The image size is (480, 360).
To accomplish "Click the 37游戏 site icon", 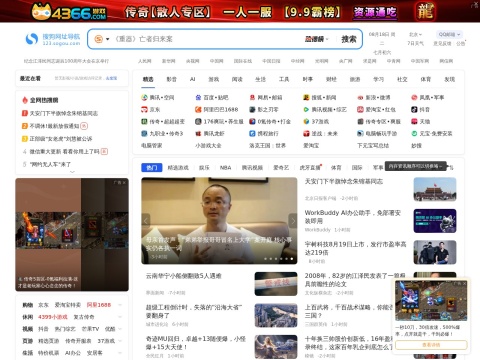I will [306, 121].
